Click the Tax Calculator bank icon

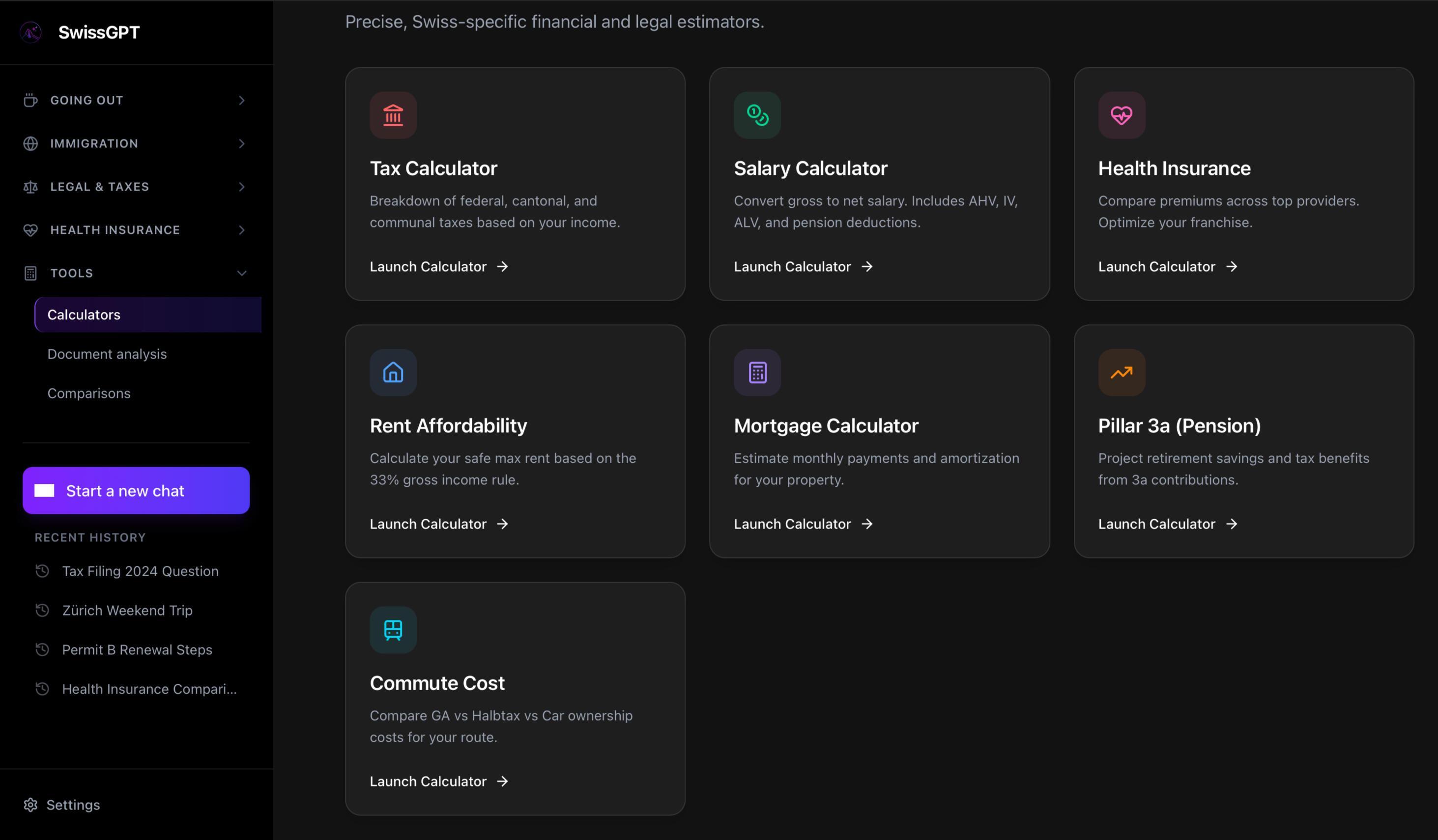coord(393,115)
